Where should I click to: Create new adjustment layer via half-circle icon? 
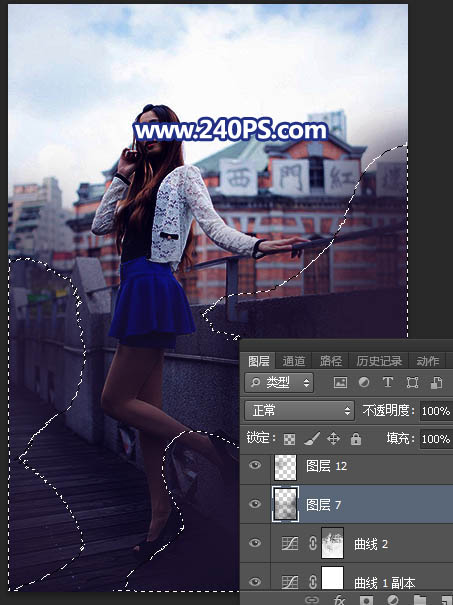pos(392,600)
